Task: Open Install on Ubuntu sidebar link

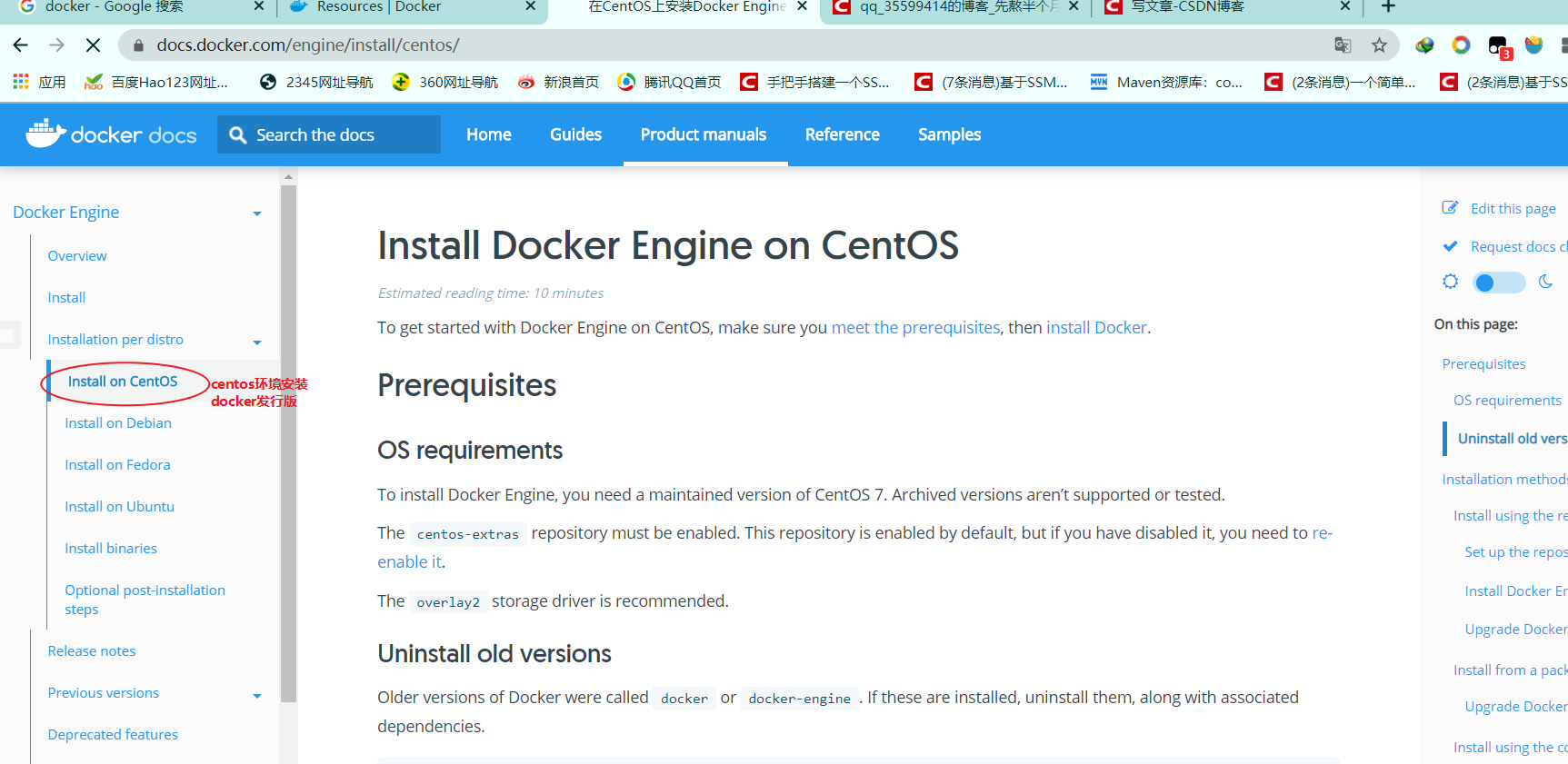Action: (119, 506)
